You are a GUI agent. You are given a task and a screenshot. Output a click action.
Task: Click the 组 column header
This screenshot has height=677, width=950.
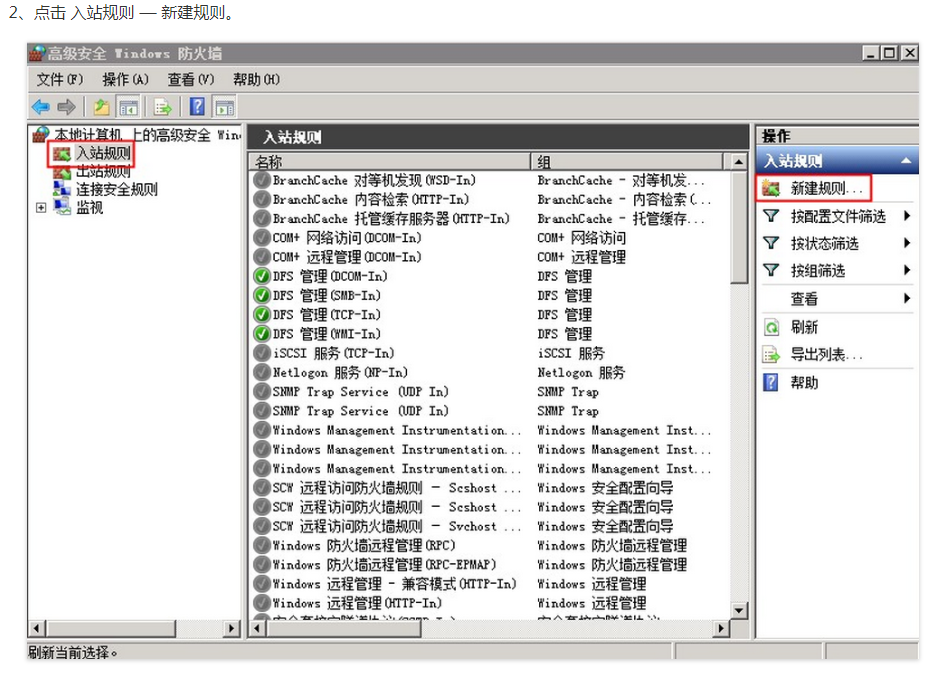click(x=627, y=161)
